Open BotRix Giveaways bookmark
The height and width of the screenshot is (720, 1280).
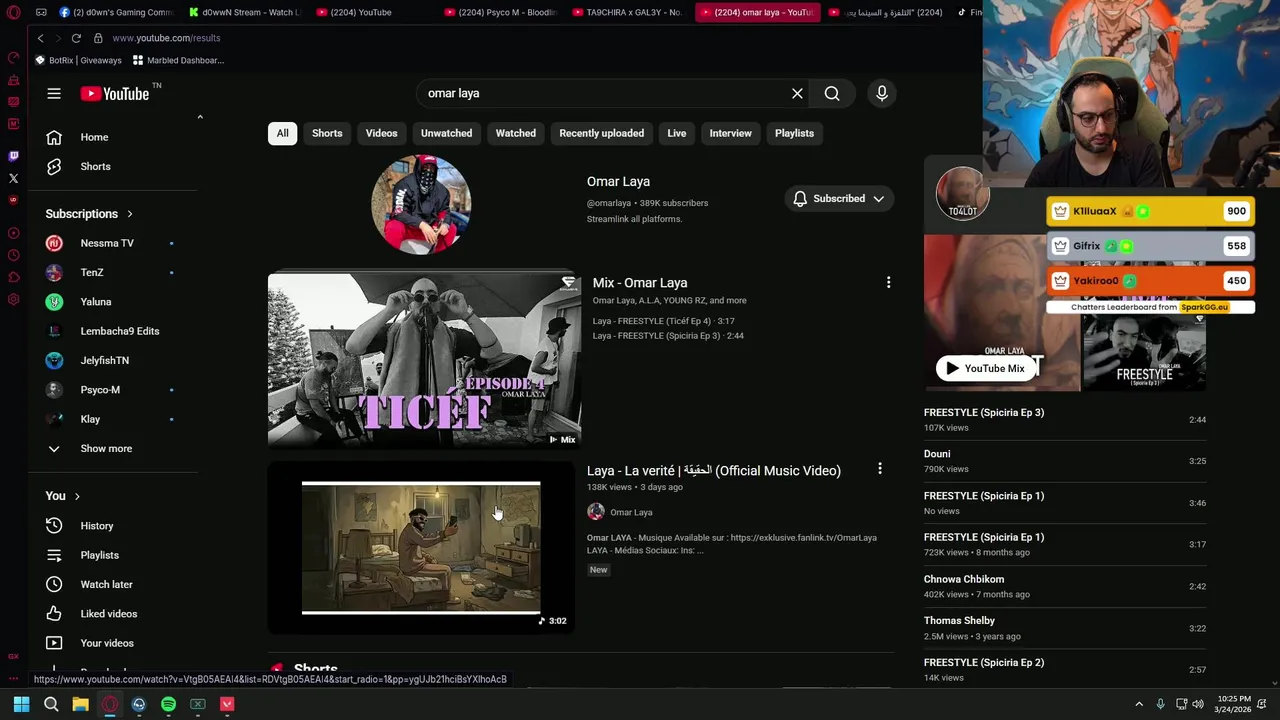(78, 60)
